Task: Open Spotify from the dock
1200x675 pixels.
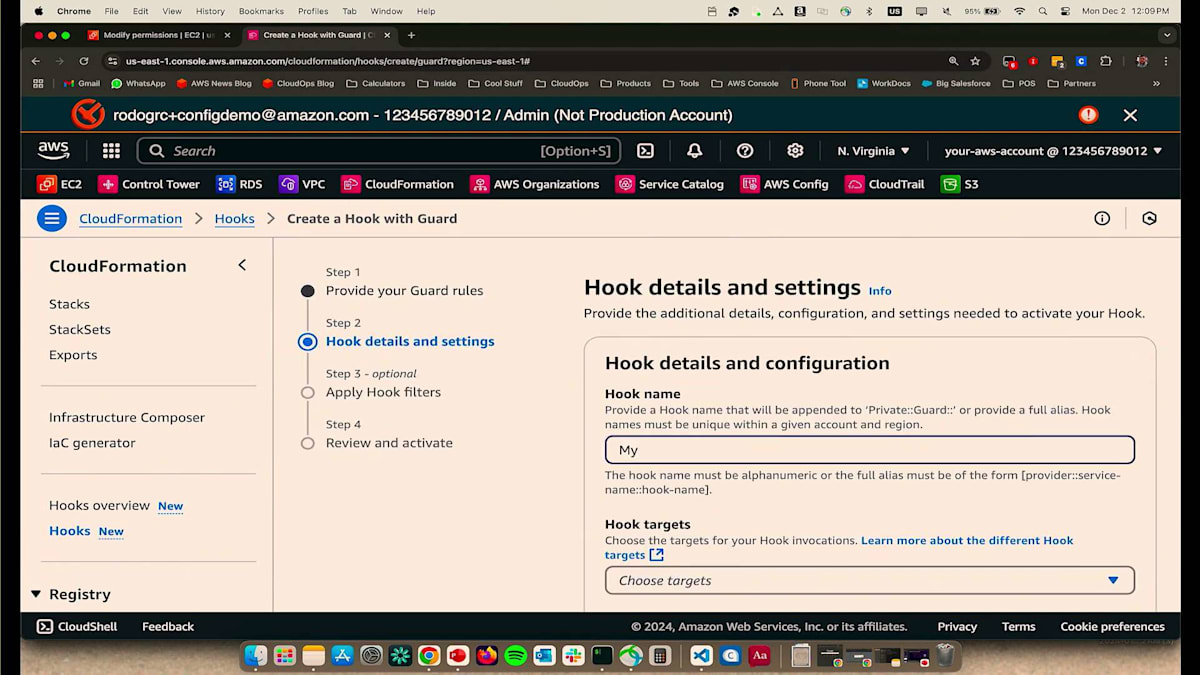Action: coord(515,656)
